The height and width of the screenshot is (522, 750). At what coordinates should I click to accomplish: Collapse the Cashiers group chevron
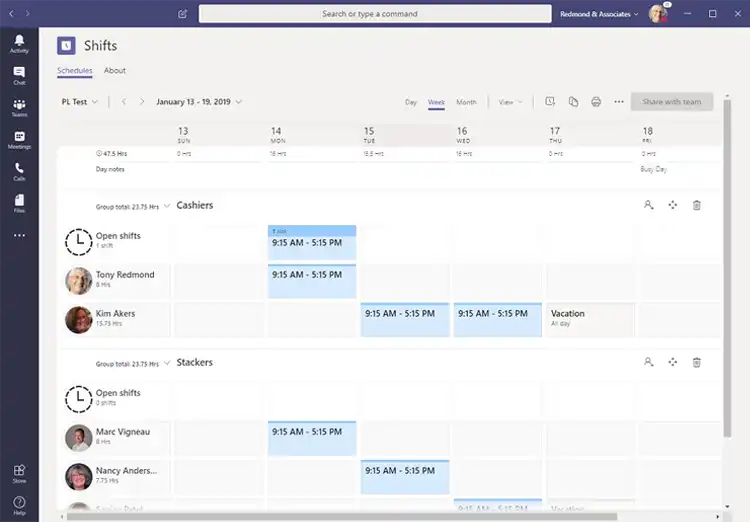click(x=167, y=206)
